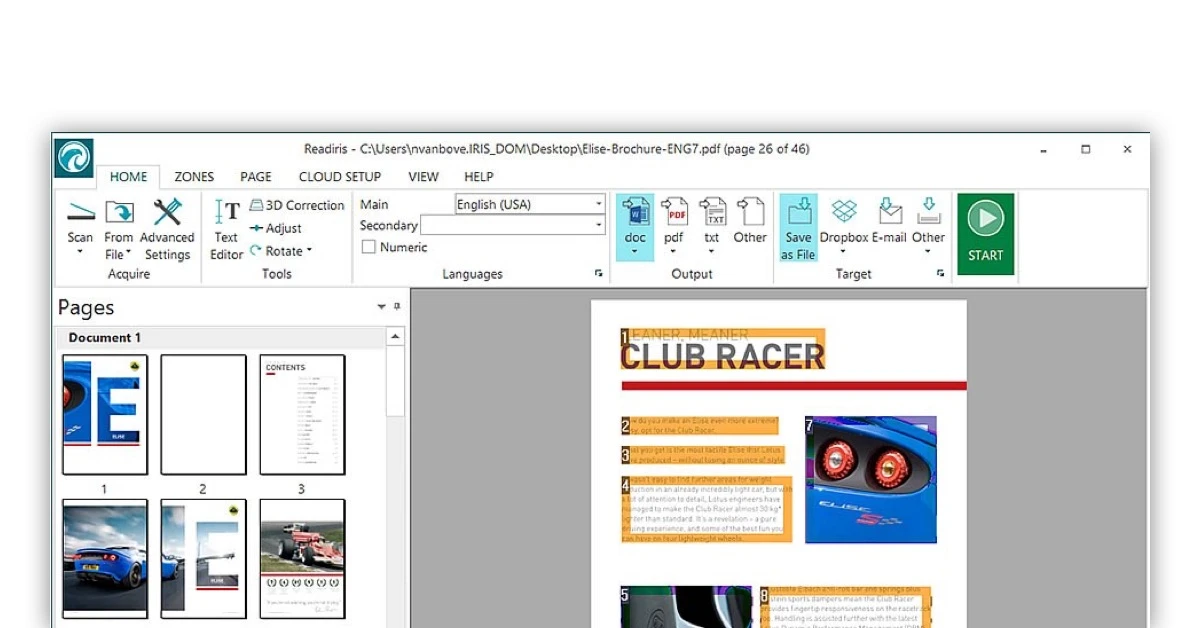Select blue car page thumbnail
This screenshot has height=628, width=1200.
105,559
